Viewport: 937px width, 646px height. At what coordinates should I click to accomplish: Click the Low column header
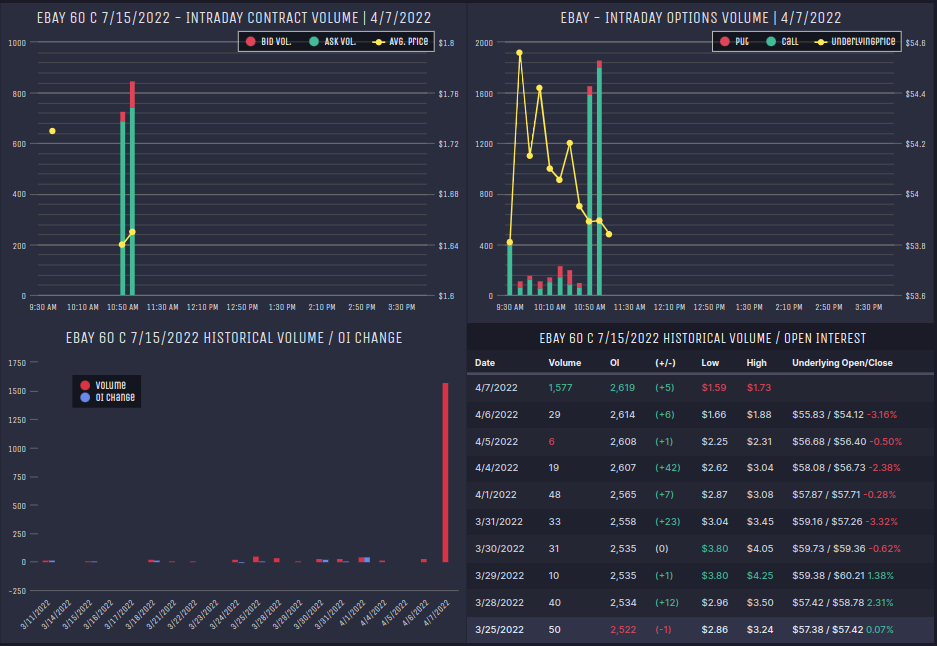click(710, 363)
